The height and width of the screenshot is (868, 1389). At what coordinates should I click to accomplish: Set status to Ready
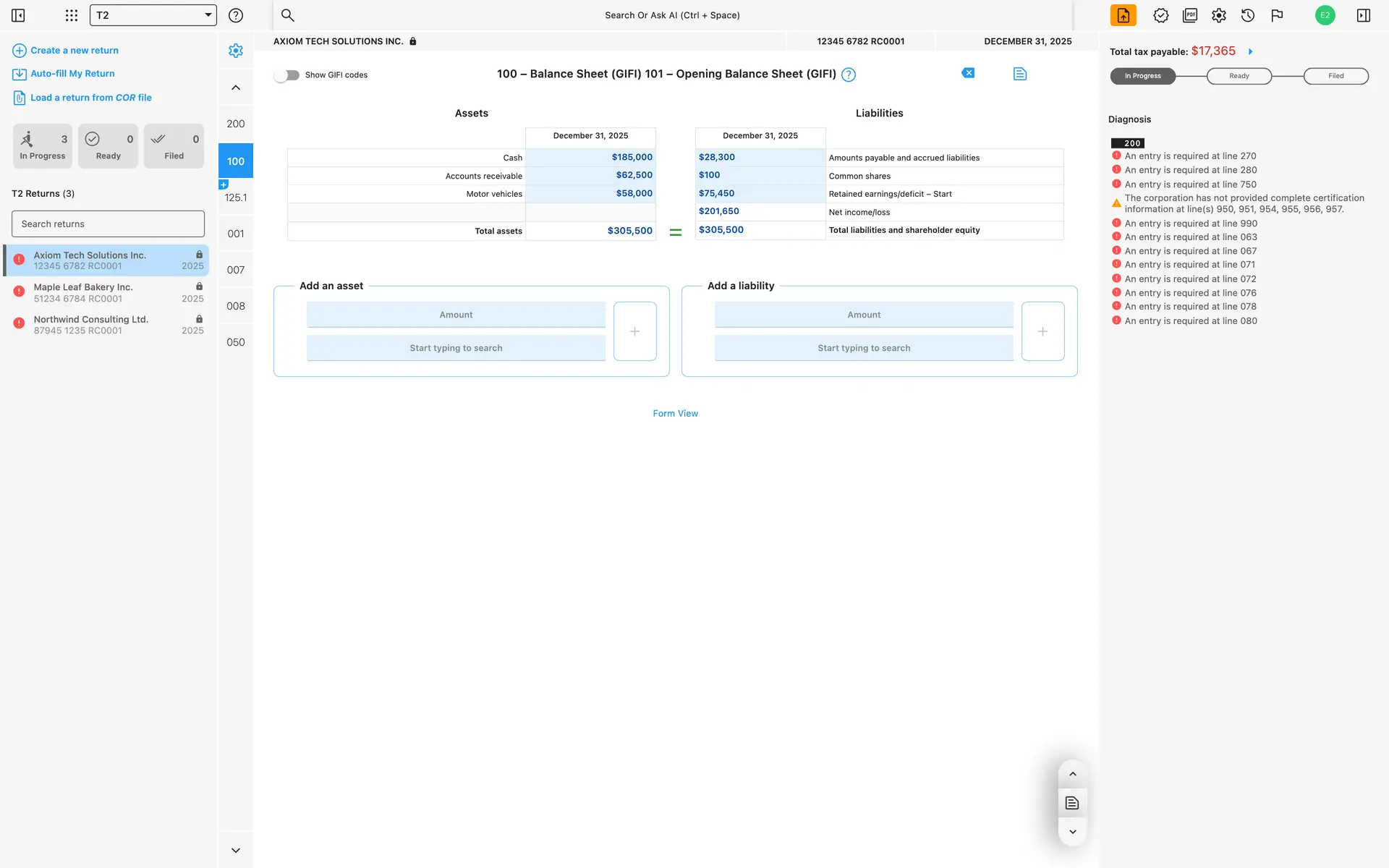(x=1239, y=76)
